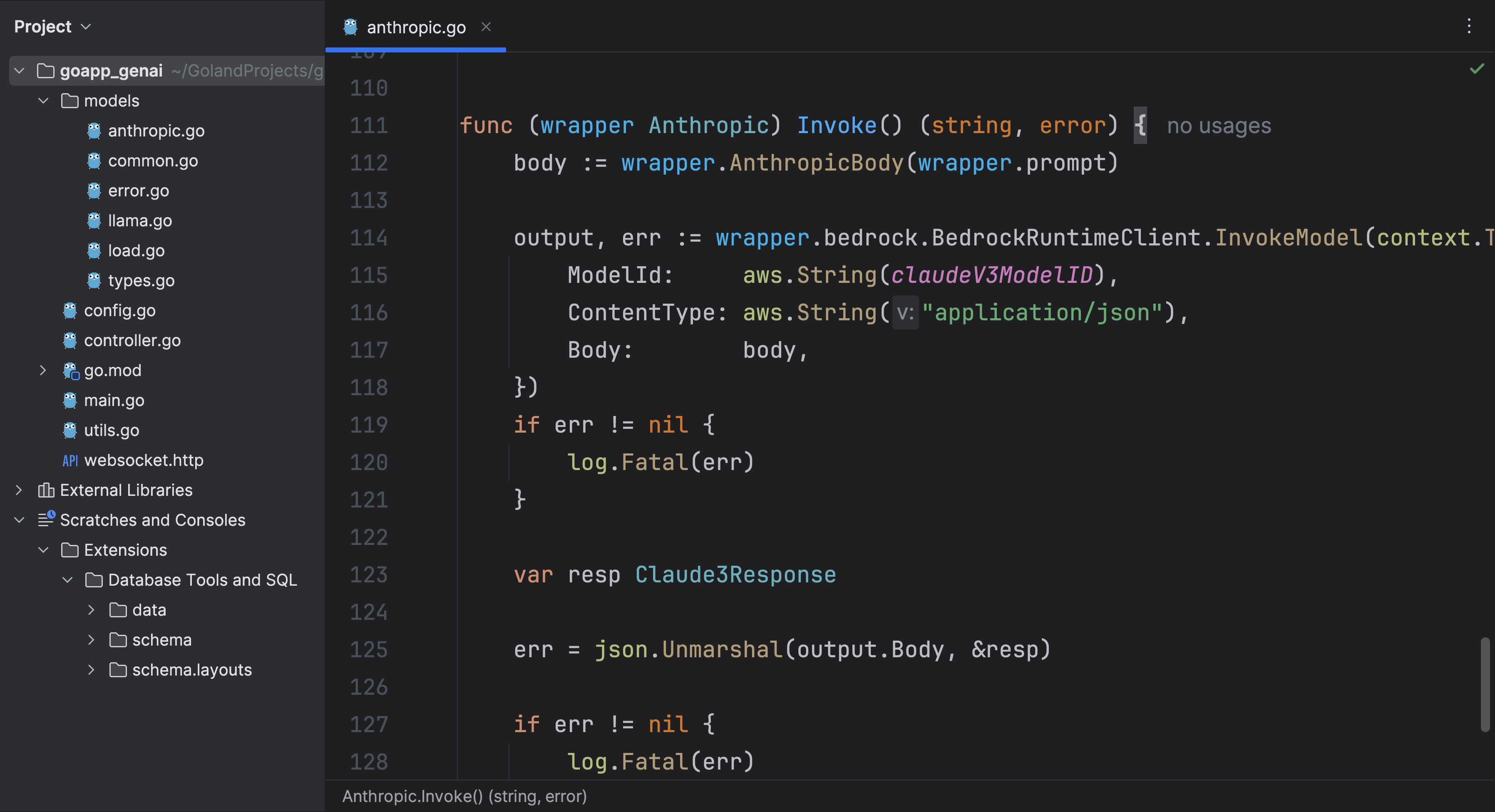Select the anthropic.go editor tab

pyautogui.click(x=415, y=27)
